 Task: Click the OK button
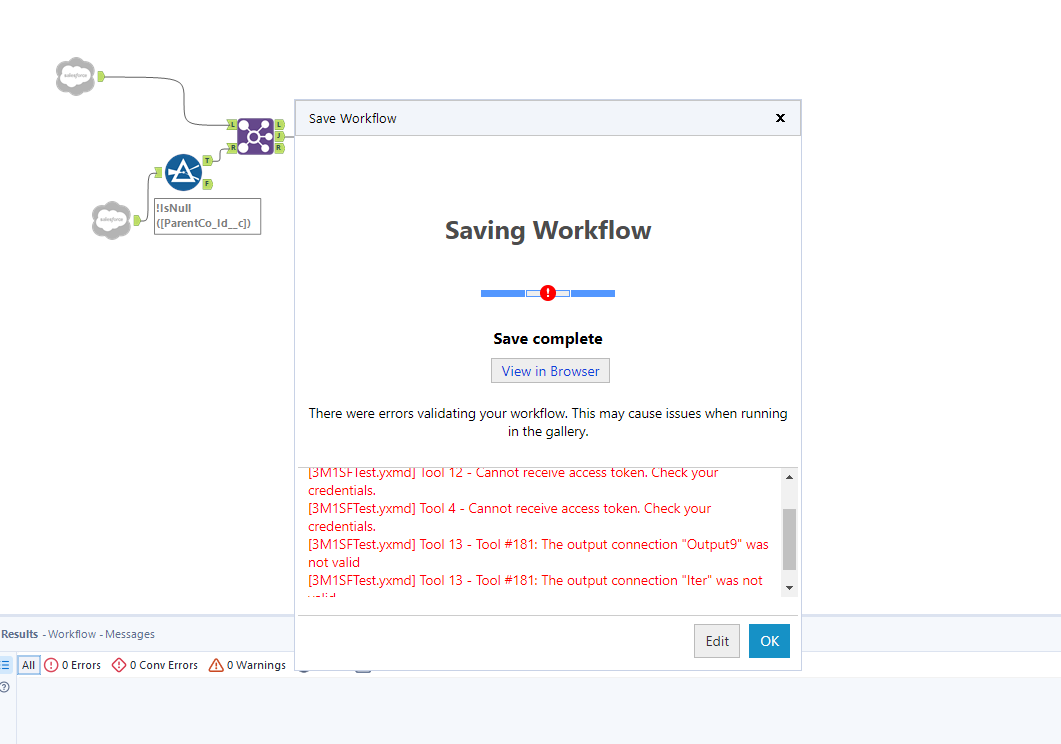[769, 641]
